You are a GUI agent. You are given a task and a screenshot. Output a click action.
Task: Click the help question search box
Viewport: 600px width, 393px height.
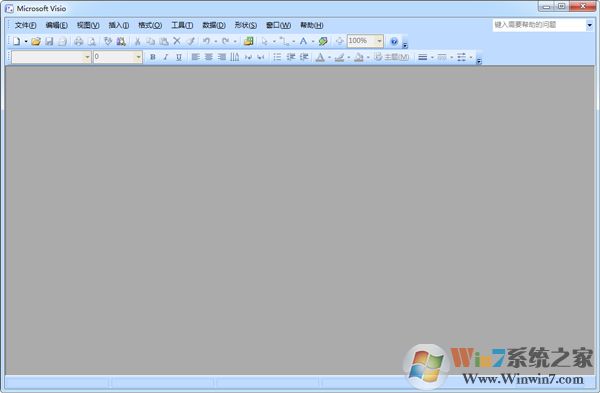539,25
